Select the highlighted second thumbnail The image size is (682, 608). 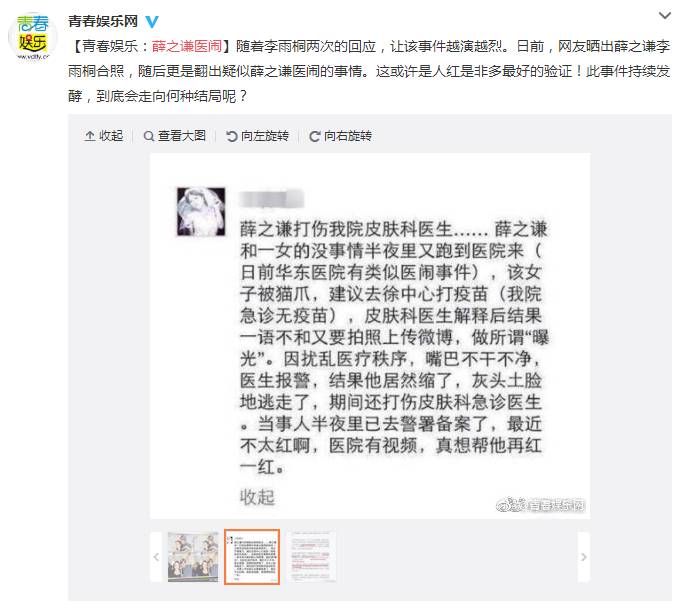(x=252, y=557)
